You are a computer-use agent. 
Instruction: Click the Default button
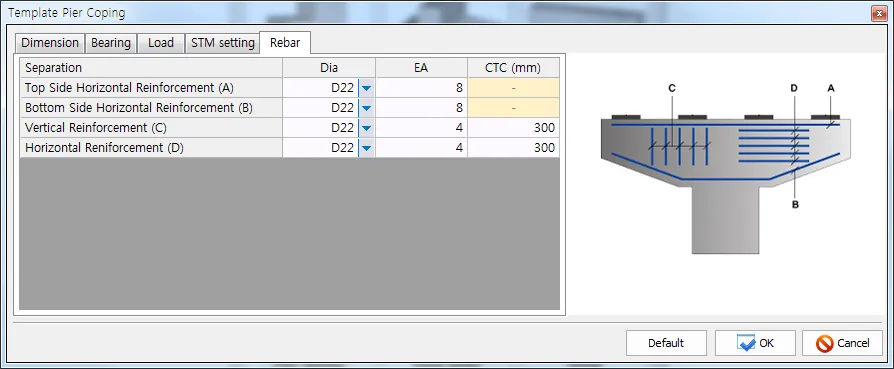(x=666, y=343)
